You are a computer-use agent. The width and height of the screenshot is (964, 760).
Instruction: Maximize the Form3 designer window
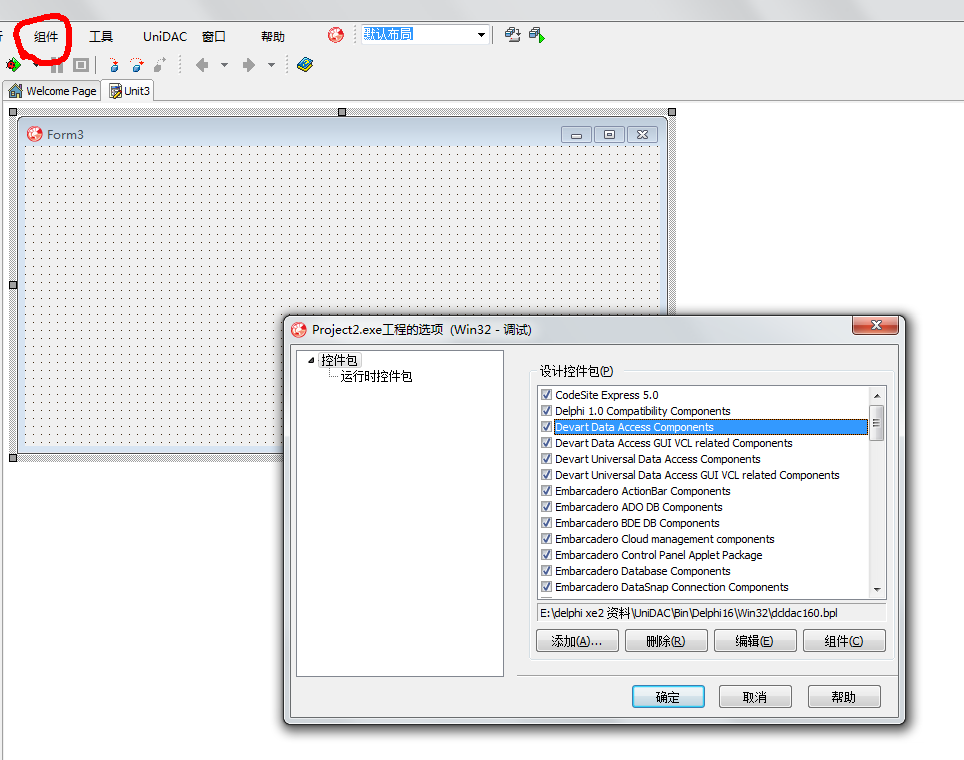pyautogui.click(x=609, y=135)
